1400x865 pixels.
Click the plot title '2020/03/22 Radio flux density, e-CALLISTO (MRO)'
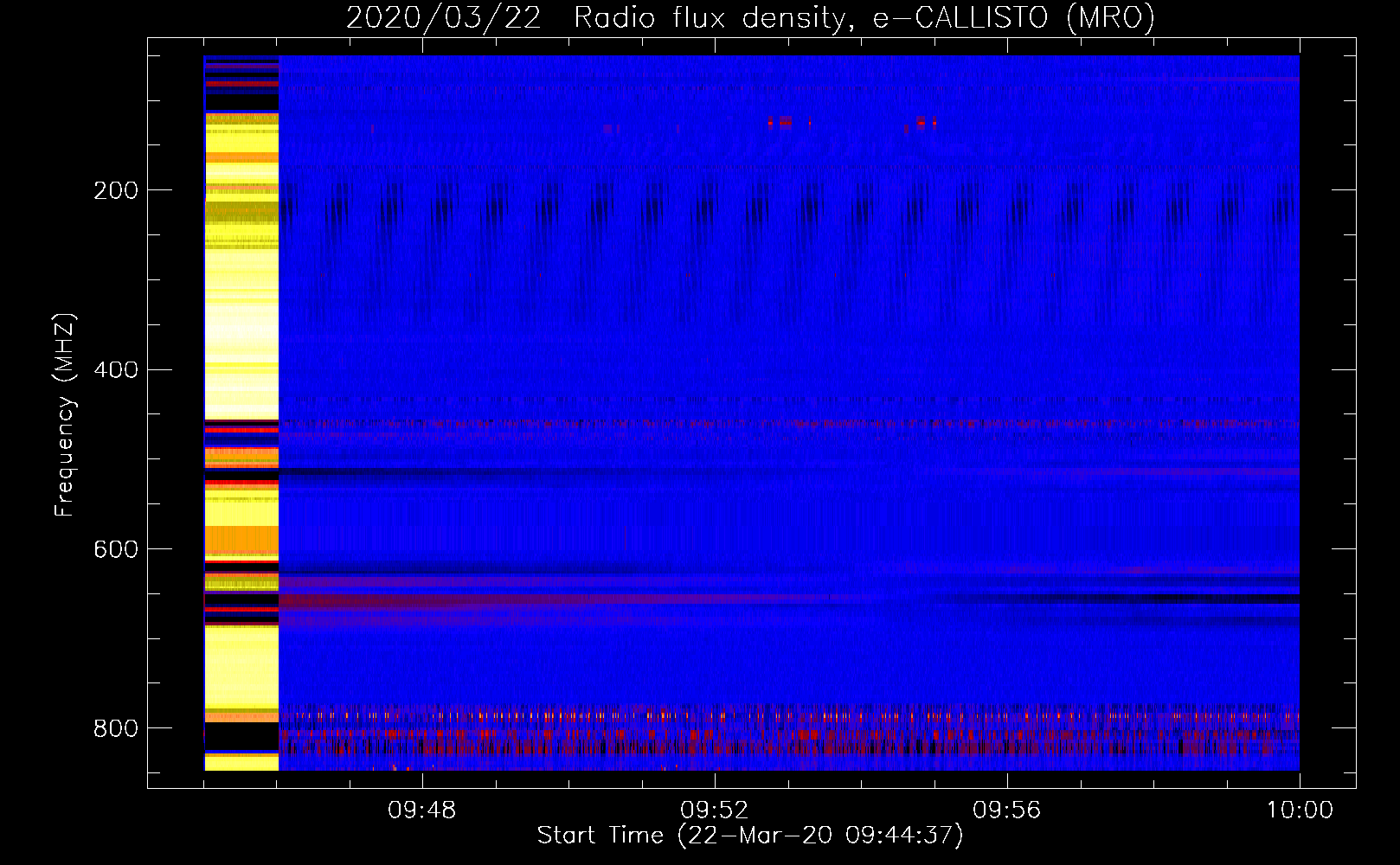pyautogui.click(x=750, y=17)
